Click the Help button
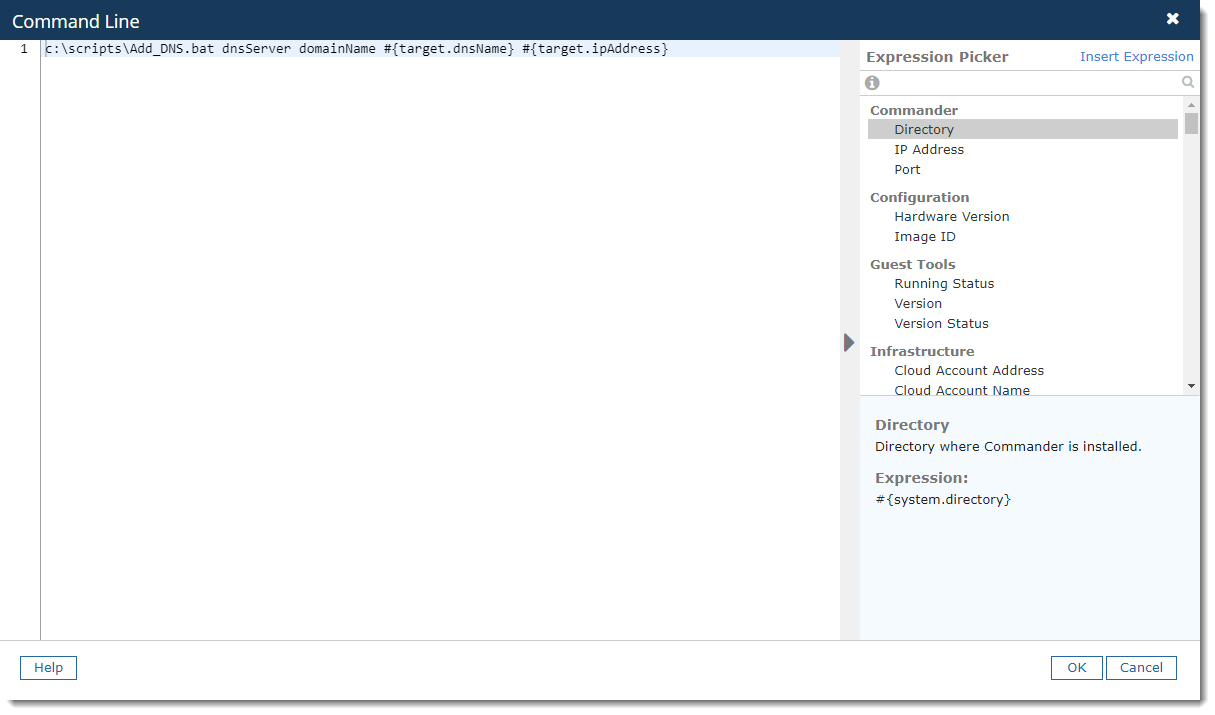 [48, 668]
